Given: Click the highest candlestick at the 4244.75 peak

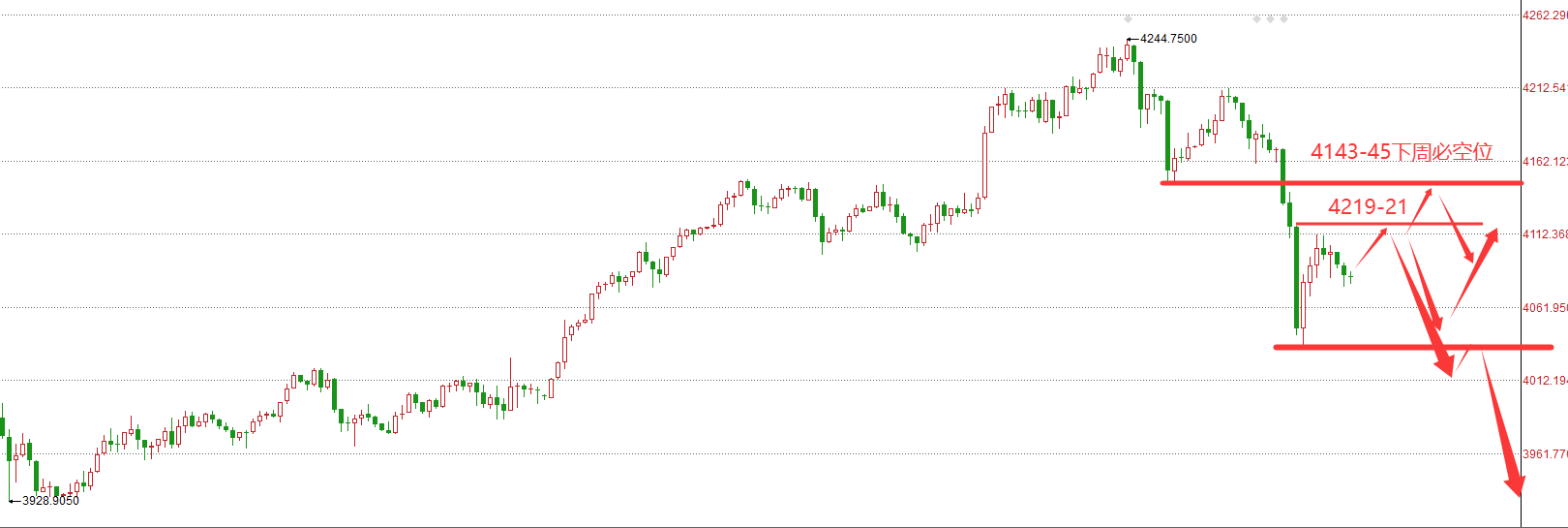Looking at the screenshot, I should 1129,53.
